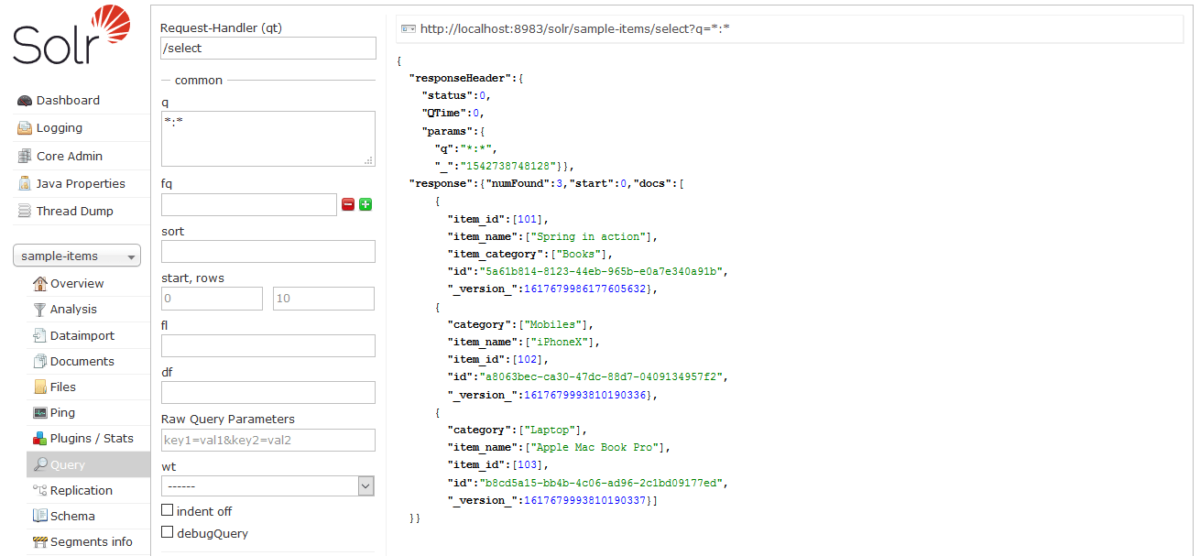Click the Logging icon
This screenshot has height=556, width=1200.
(x=24, y=128)
